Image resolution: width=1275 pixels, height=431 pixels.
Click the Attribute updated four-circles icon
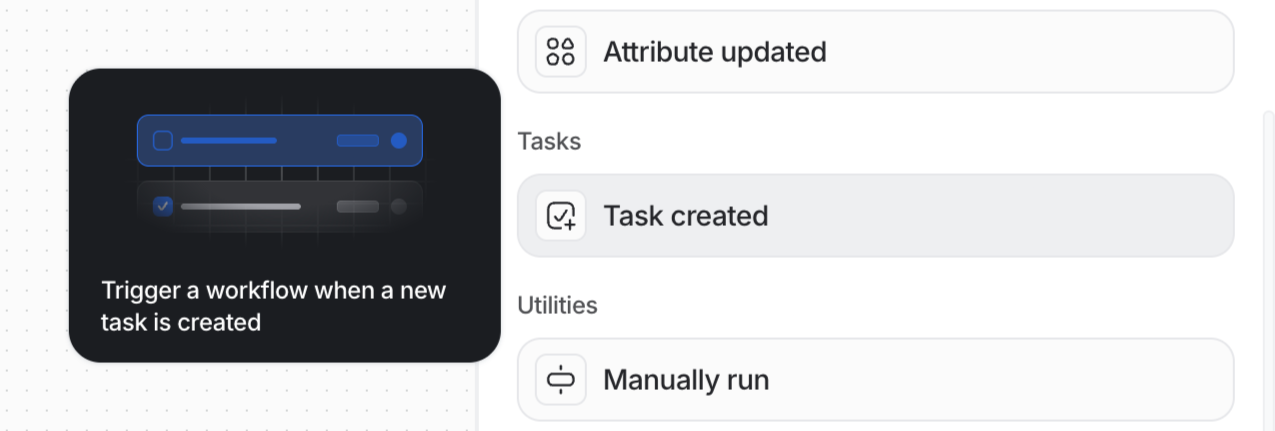coord(561,52)
